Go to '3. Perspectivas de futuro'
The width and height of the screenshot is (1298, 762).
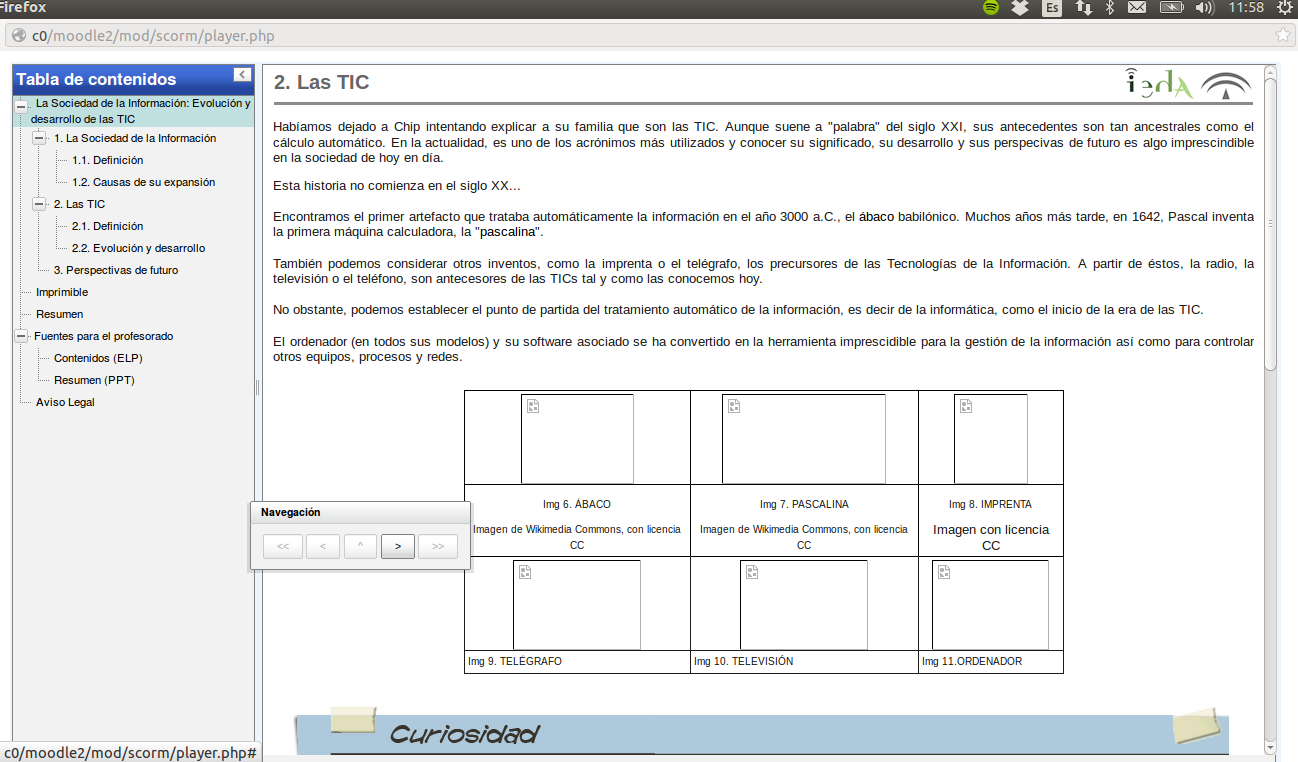click(x=116, y=270)
